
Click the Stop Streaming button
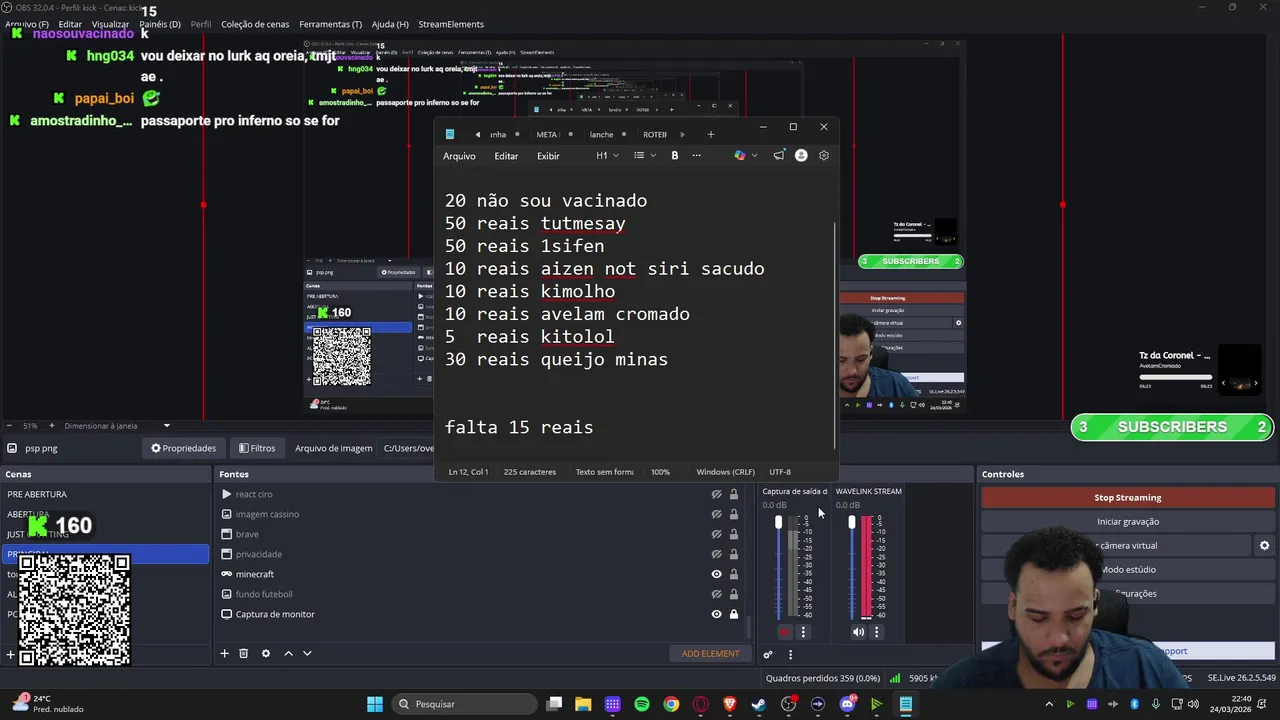[1127, 497]
